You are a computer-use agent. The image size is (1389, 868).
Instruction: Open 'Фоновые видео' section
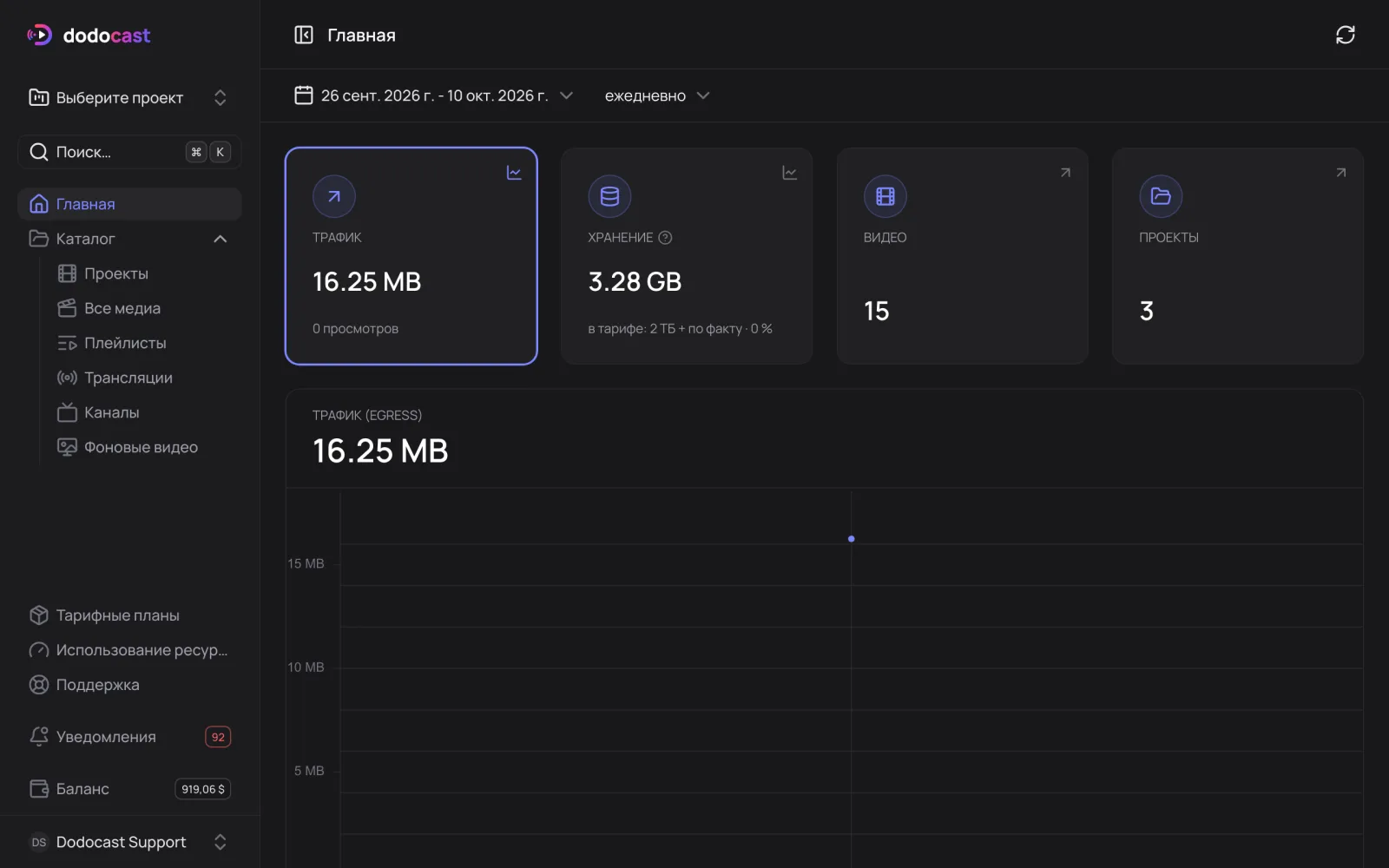coord(128,447)
